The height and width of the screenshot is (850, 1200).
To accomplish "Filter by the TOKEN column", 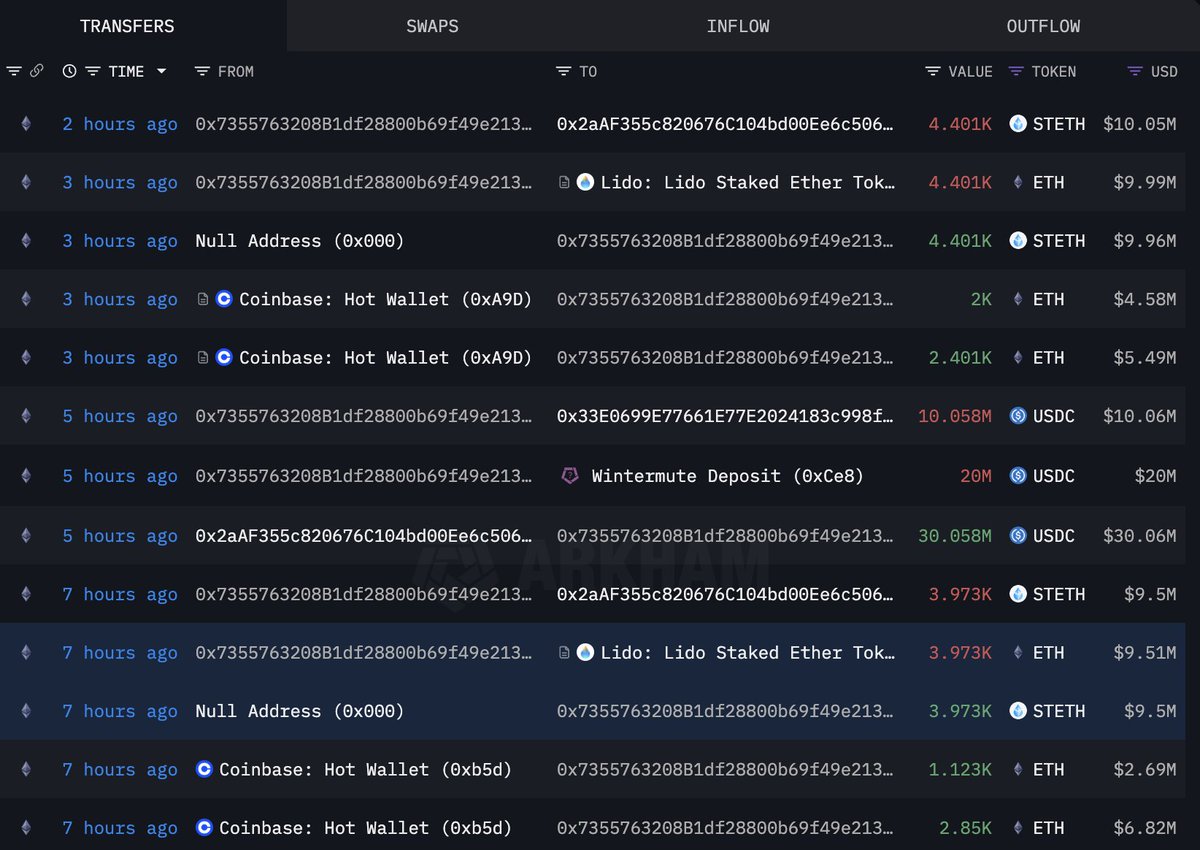I will 1016,71.
